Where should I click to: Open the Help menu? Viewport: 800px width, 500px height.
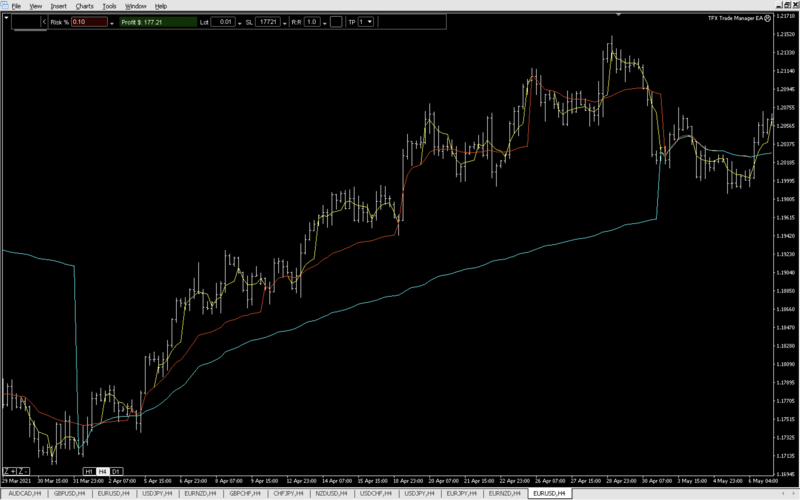coord(161,6)
